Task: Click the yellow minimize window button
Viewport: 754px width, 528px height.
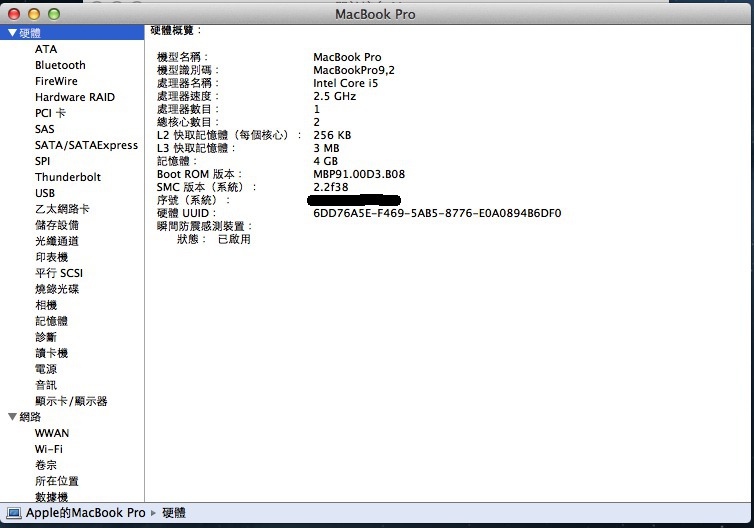Action: click(34, 14)
